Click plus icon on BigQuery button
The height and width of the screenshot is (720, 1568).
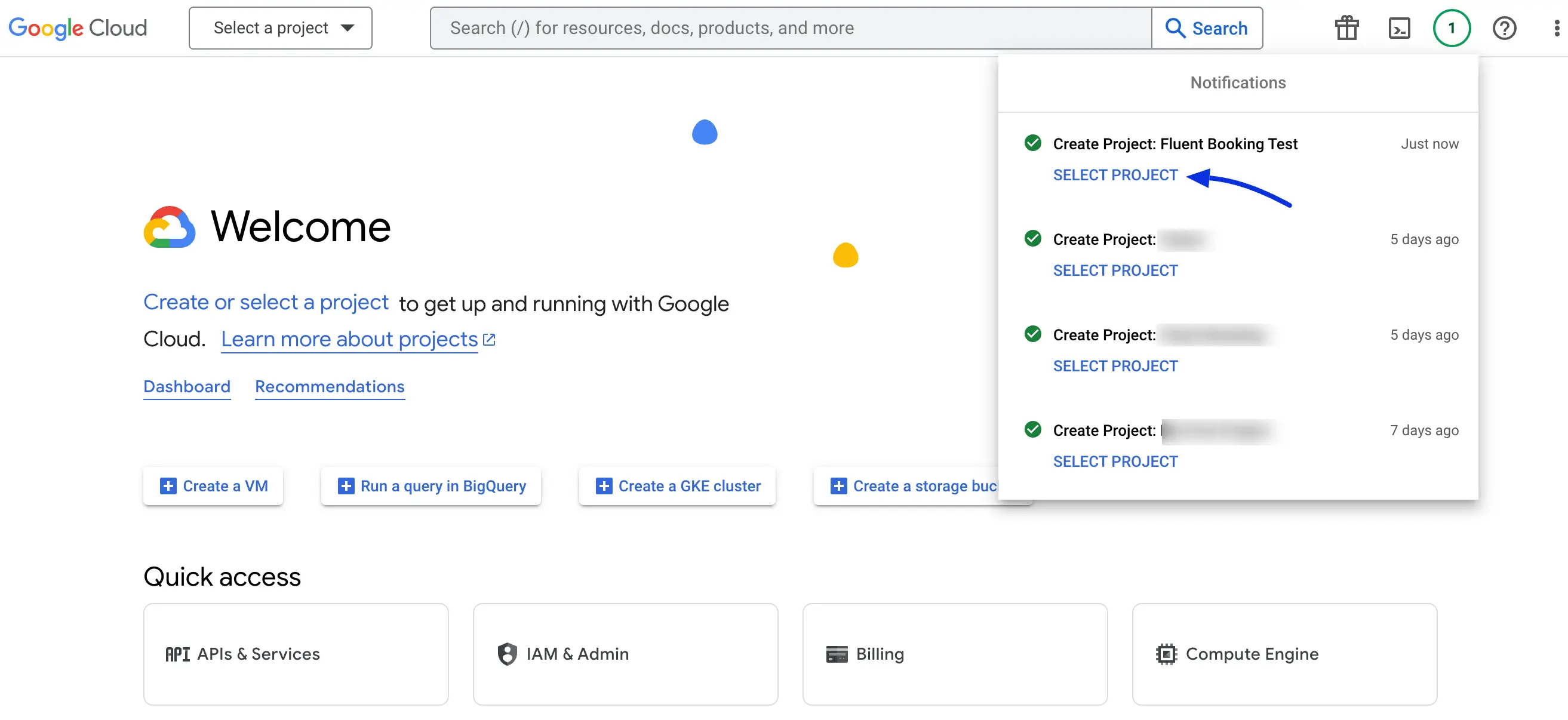[x=346, y=487]
